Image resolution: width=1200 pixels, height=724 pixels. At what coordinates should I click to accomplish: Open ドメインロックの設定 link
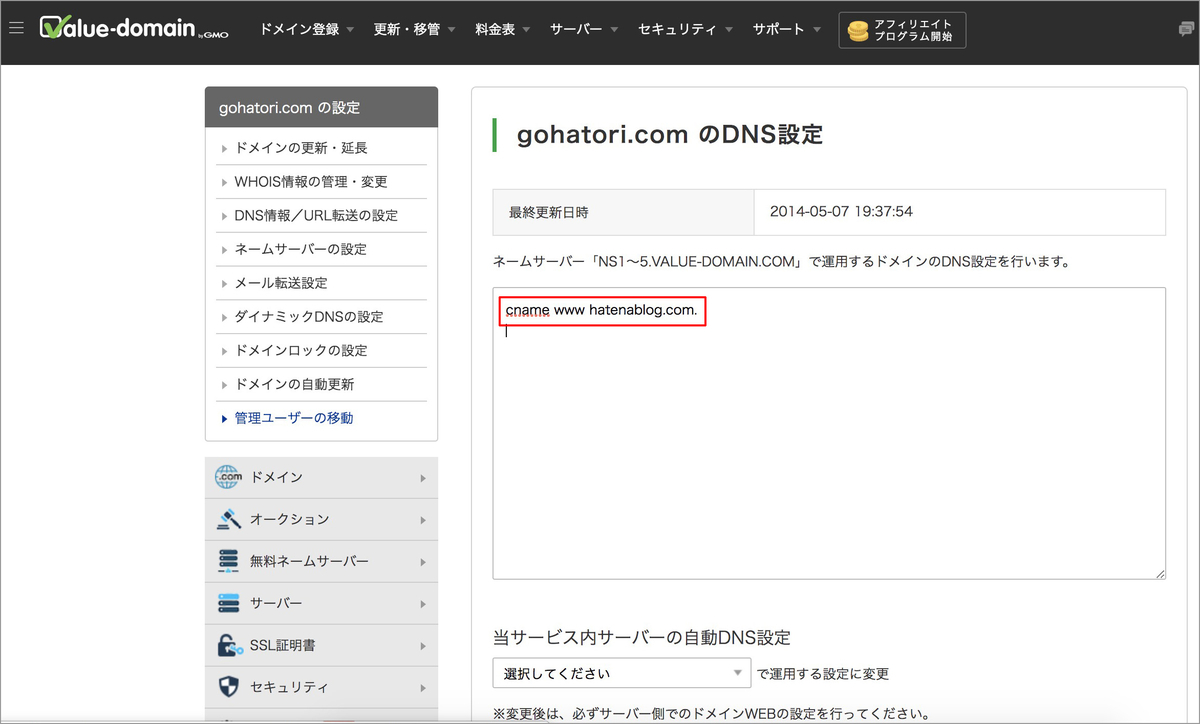[300, 351]
